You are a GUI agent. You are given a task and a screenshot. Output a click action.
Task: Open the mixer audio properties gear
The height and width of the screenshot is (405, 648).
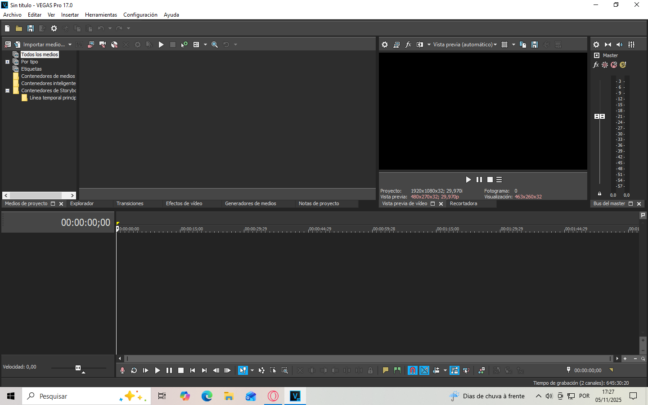click(x=596, y=44)
